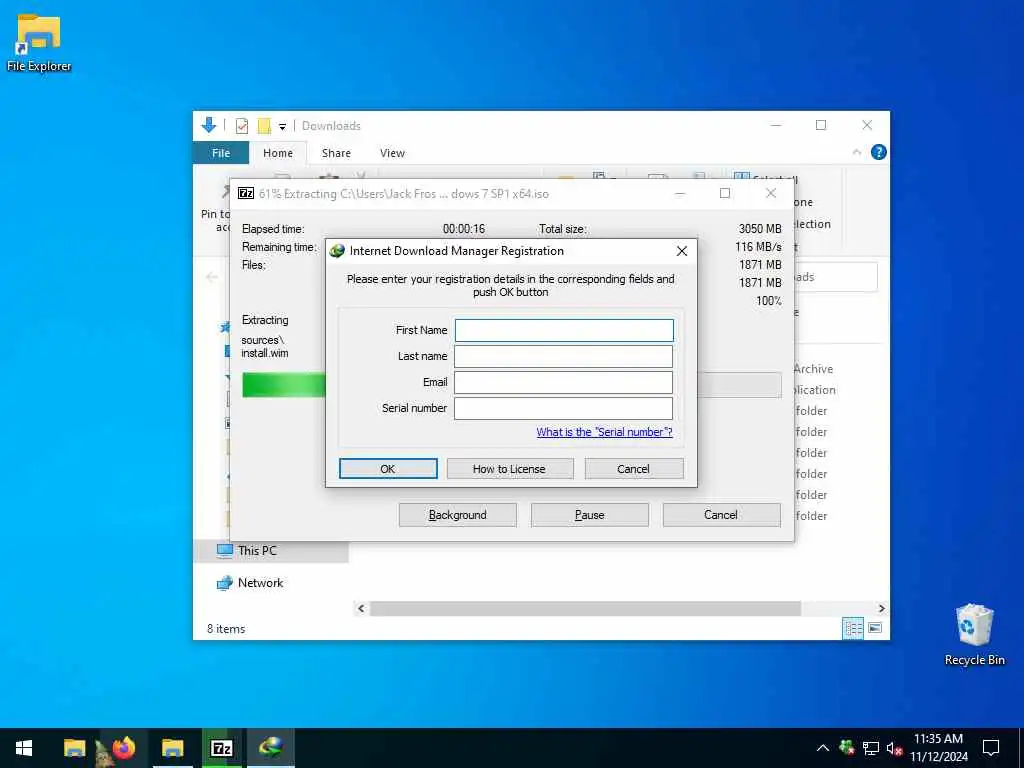Click the New Folder quick-access icon
This screenshot has height=768, width=1024.
coord(264,125)
